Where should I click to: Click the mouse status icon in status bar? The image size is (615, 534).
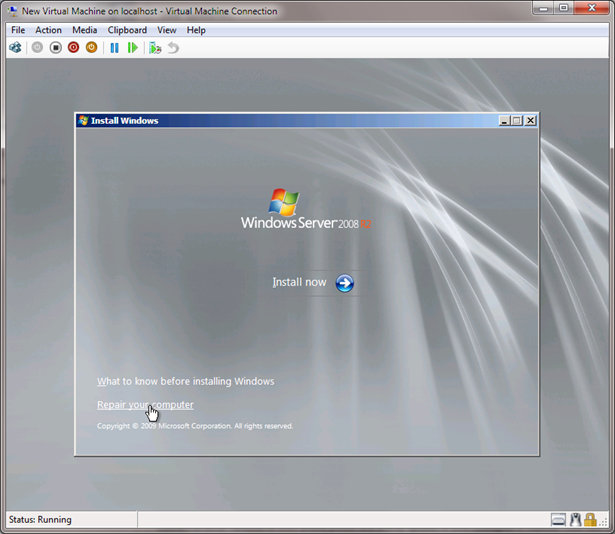coord(575,520)
